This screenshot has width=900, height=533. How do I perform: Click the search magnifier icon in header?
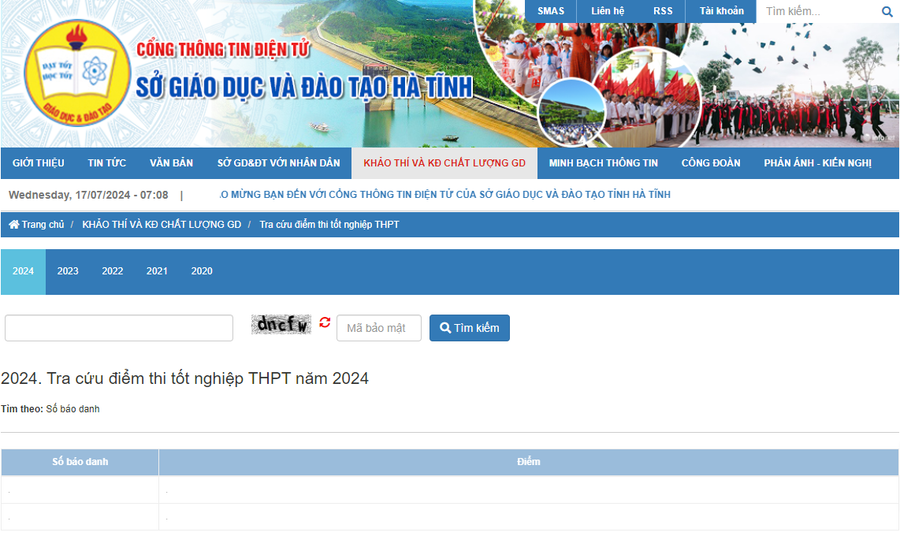[886, 12]
